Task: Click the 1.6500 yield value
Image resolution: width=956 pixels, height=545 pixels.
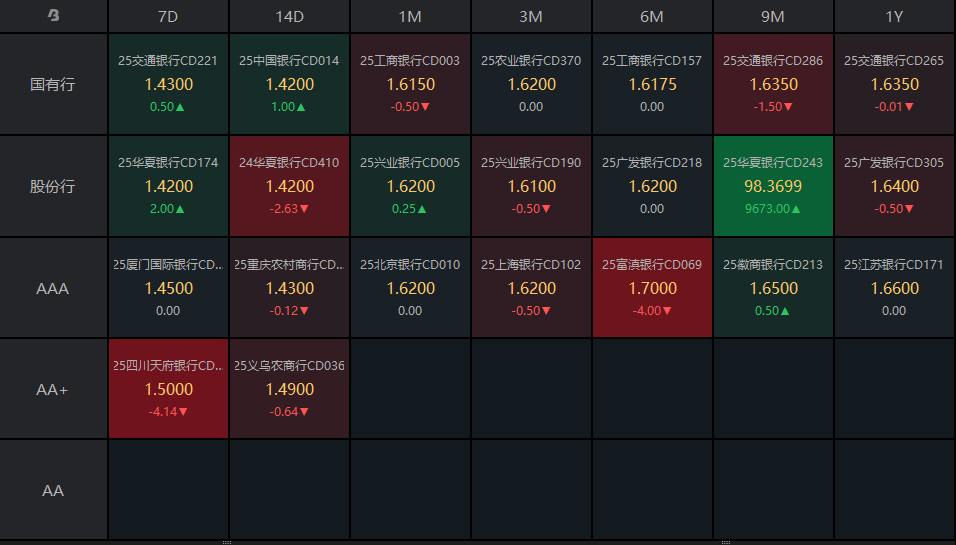Action: pyautogui.click(x=774, y=288)
